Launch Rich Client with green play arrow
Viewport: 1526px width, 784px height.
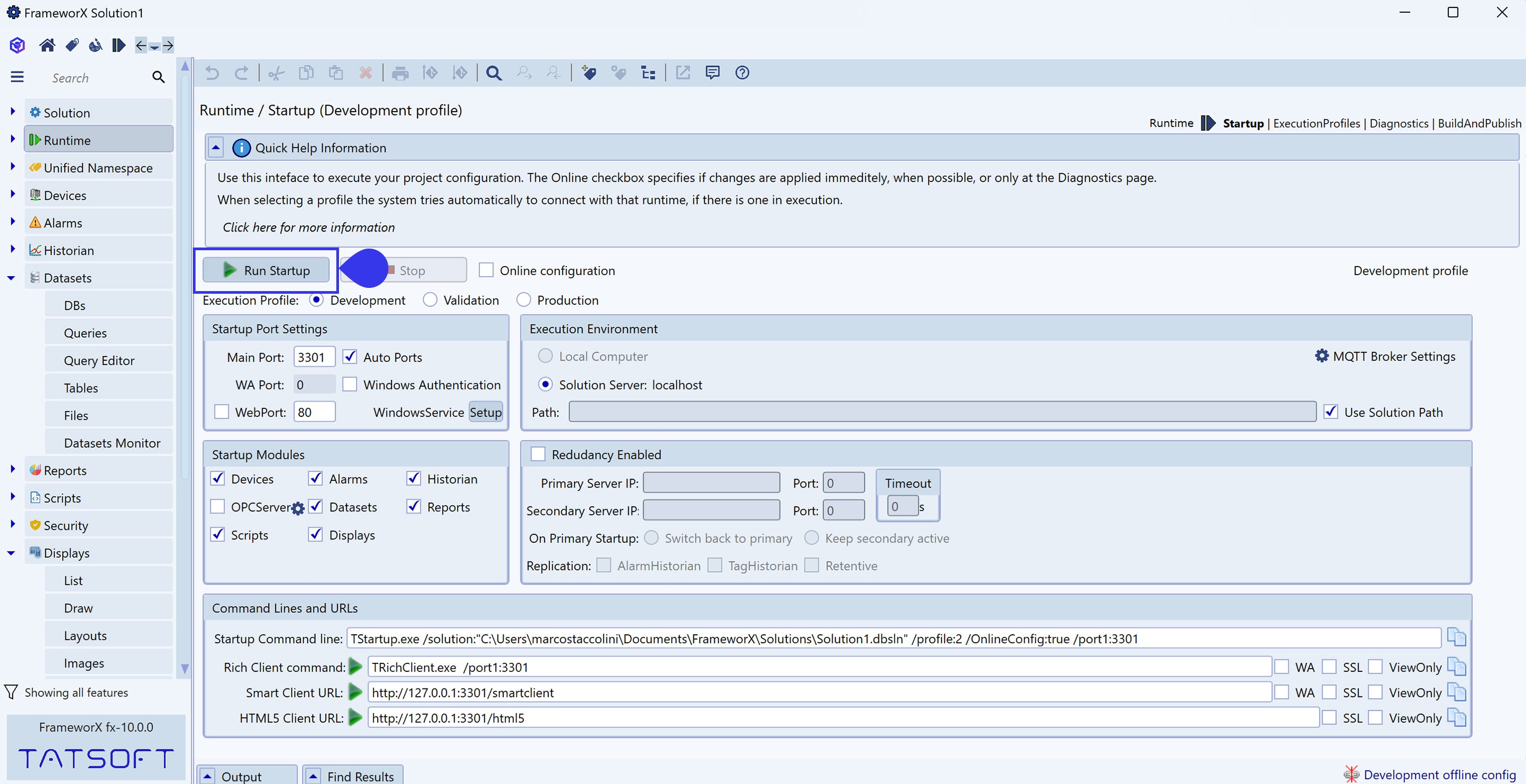[x=355, y=667]
